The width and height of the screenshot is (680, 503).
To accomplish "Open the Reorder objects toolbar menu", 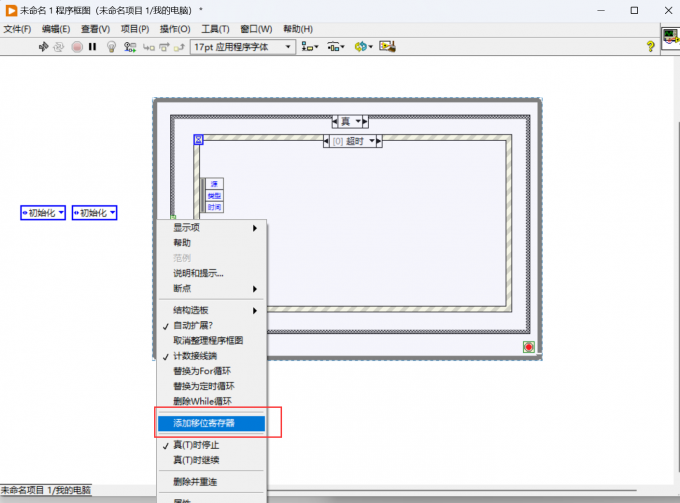I will click(363, 46).
